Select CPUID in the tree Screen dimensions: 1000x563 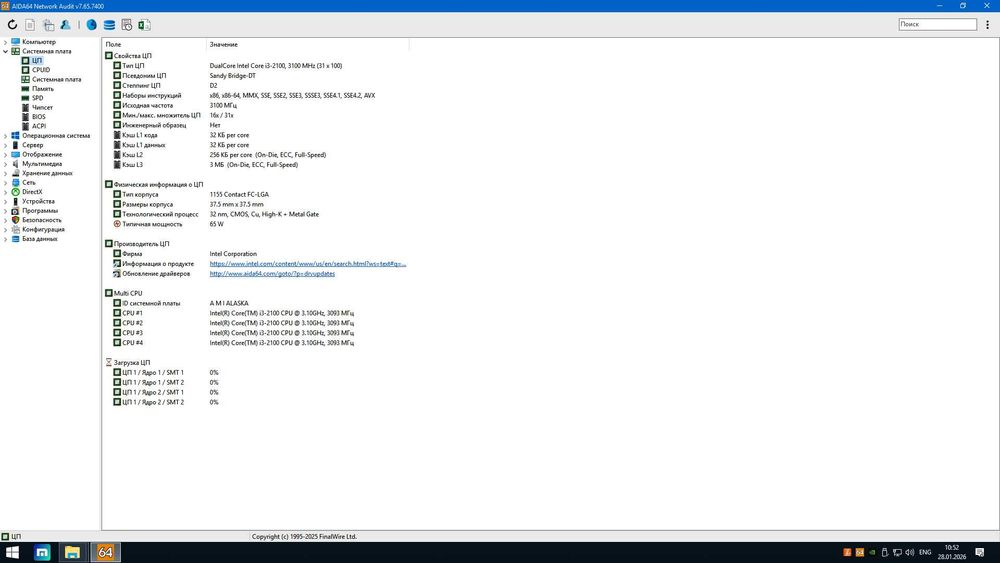click(41, 70)
